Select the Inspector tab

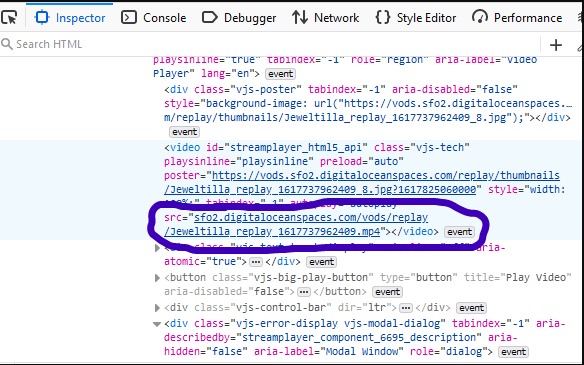[70, 18]
